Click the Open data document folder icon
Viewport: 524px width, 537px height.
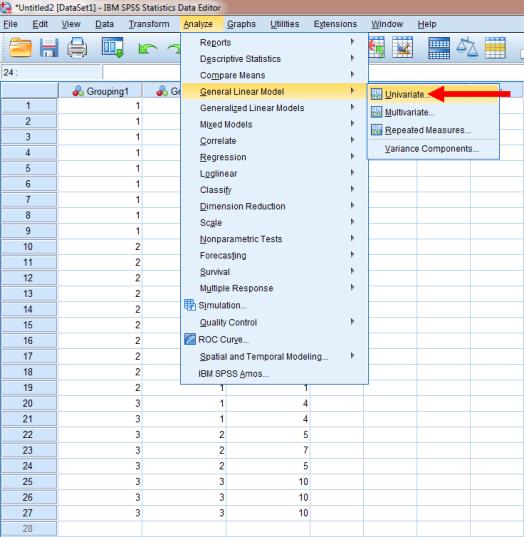click(x=21, y=47)
